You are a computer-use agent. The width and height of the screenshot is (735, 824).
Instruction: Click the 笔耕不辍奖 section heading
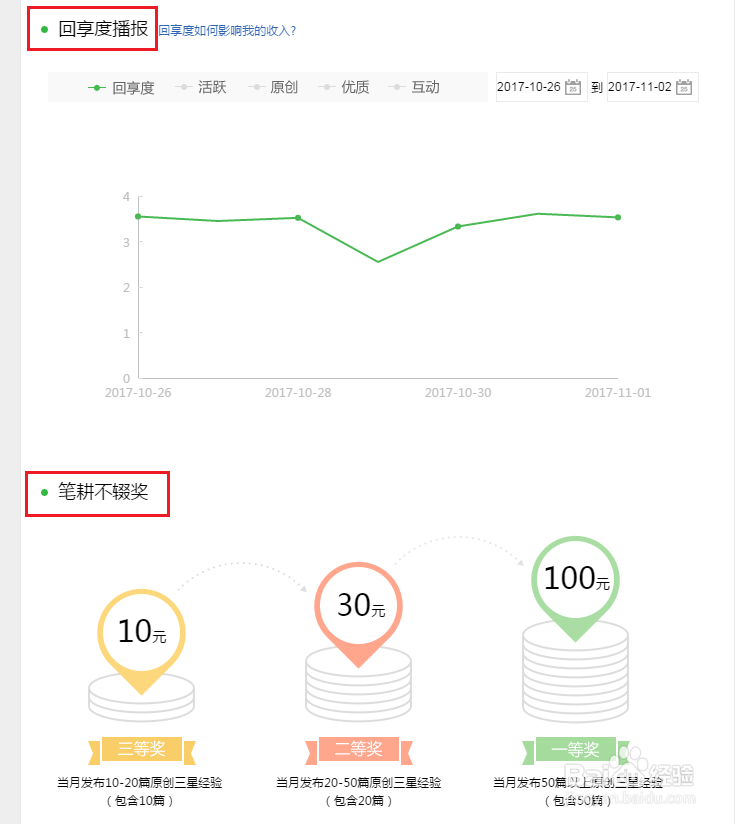coord(103,492)
